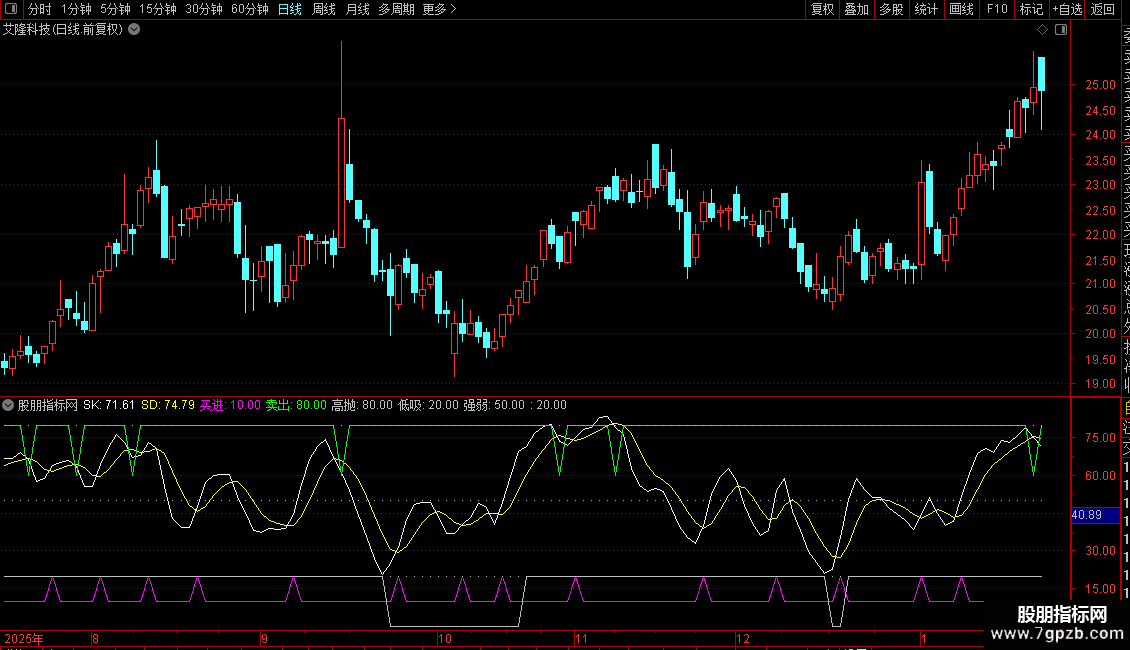Toggle the left sidebar panel icon
Viewport: 1130px width, 650px height.
tap(10, 9)
